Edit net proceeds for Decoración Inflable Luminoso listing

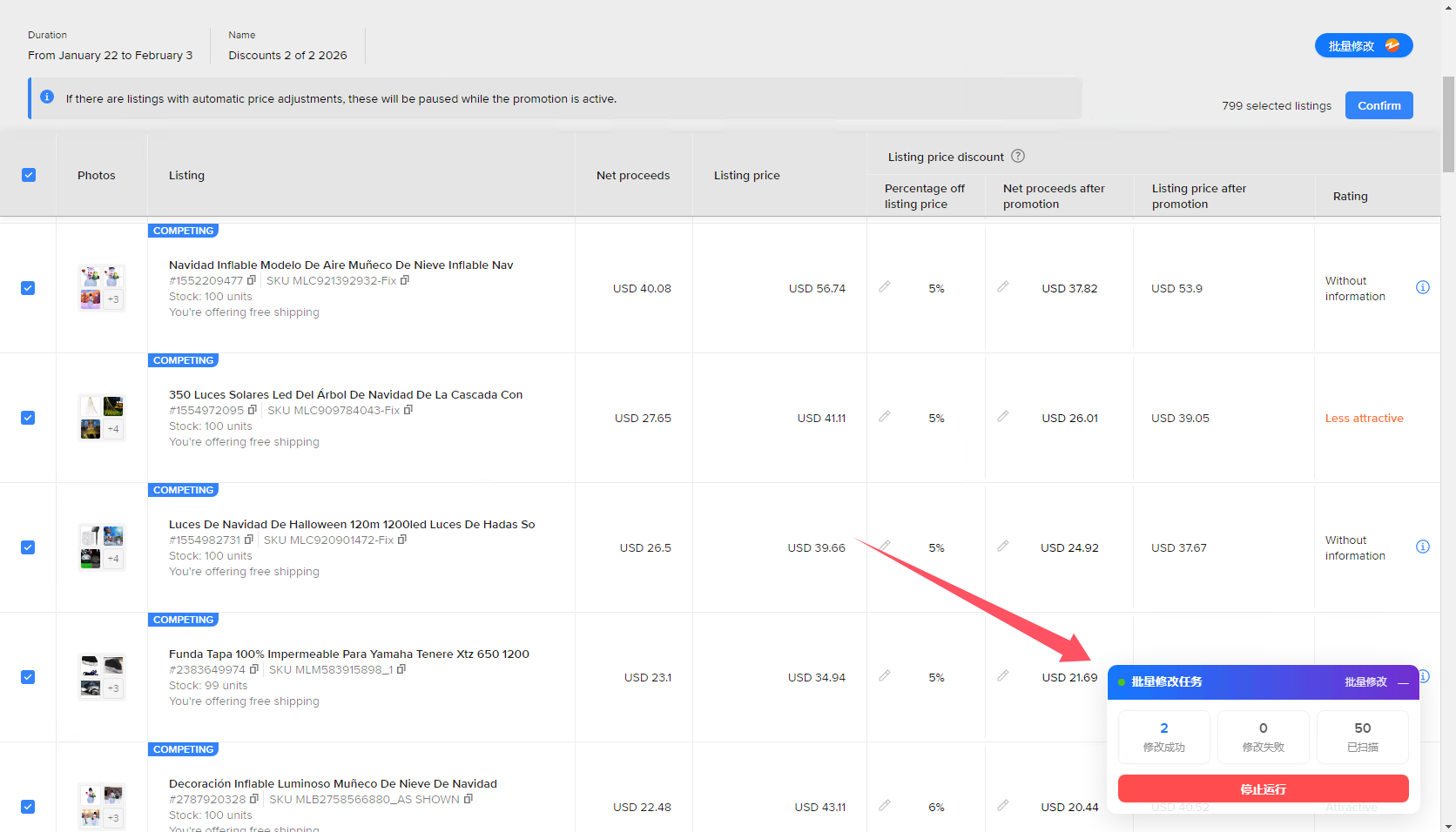[x=1003, y=806]
